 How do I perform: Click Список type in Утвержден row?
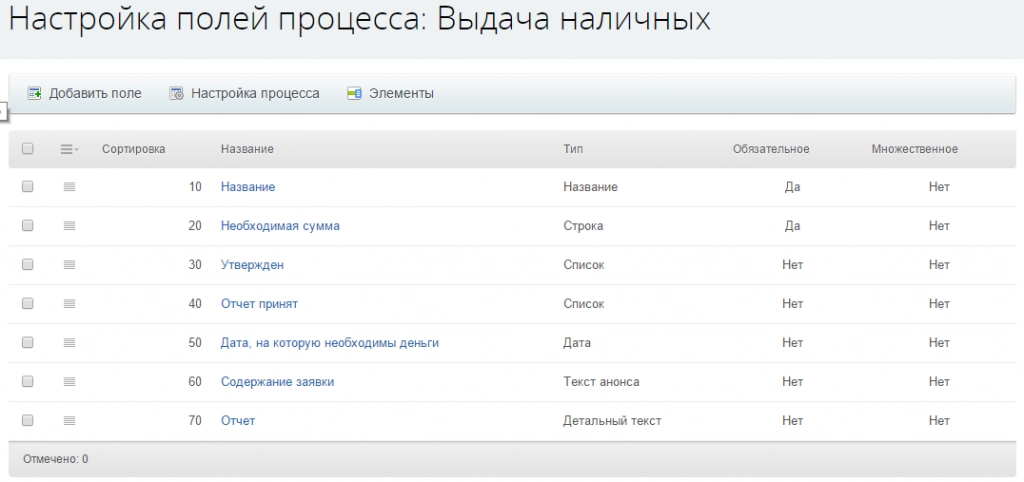click(x=584, y=265)
